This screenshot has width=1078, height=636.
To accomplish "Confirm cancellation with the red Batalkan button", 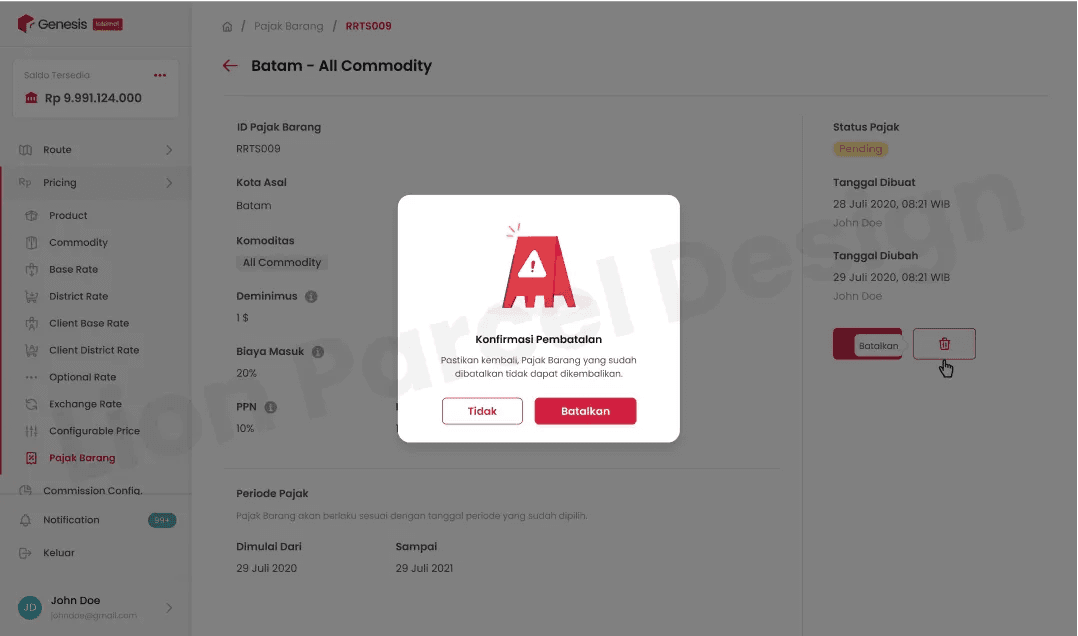I will (585, 411).
